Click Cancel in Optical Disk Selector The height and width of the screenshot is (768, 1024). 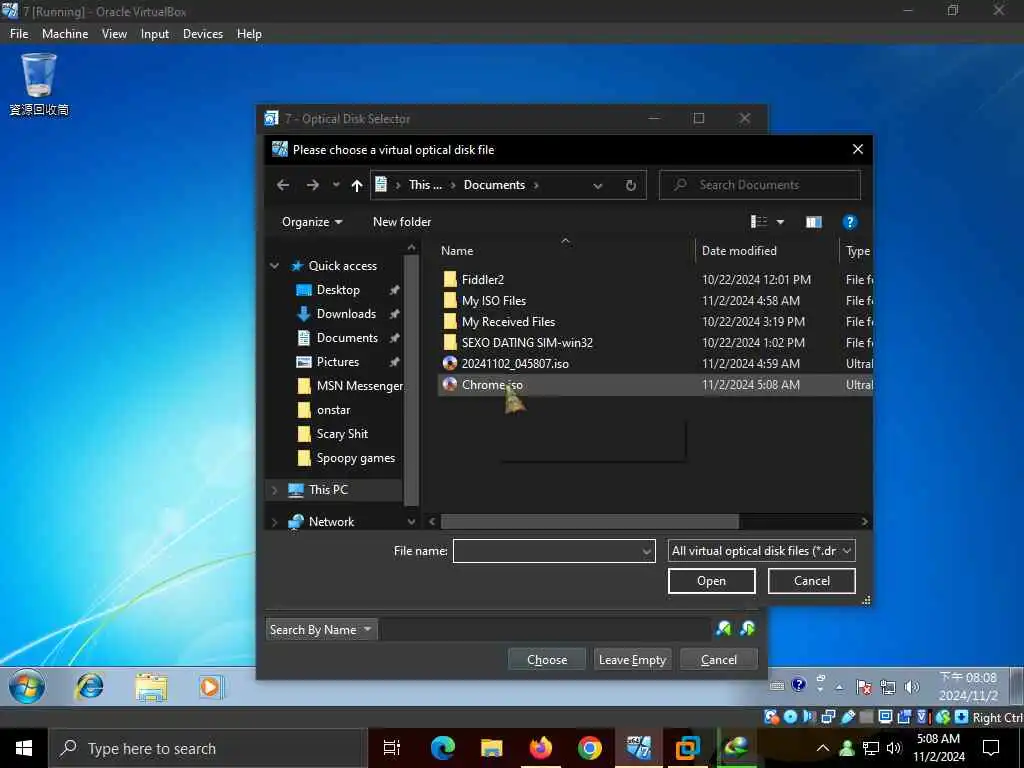coord(718,660)
